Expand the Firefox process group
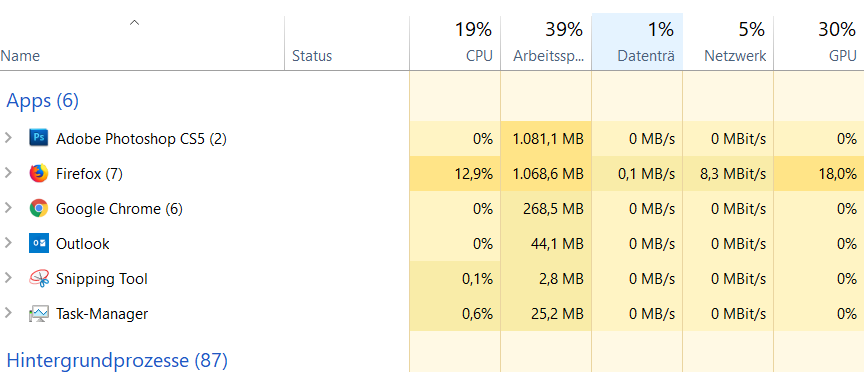Viewport: 864px width, 372px height. coord(8,173)
